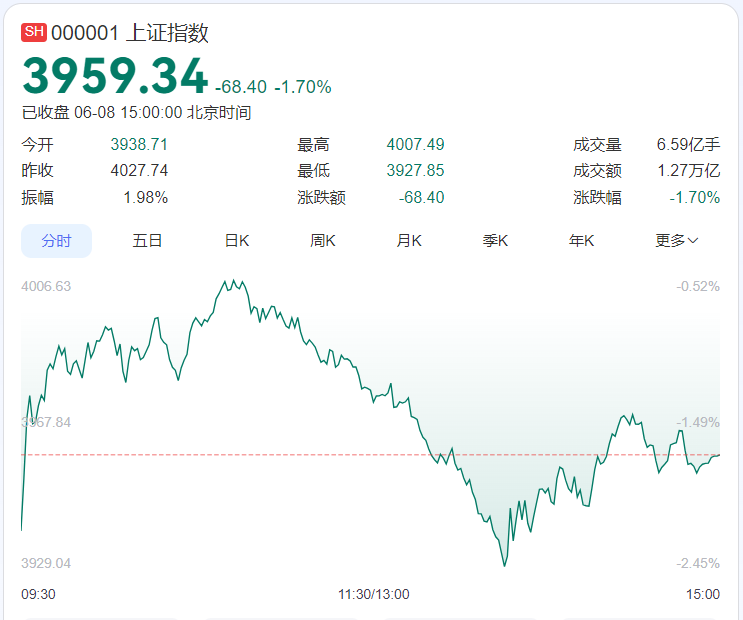Click the large 3959.34 index price
Viewport: 743px width, 620px height.
(x=115, y=76)
